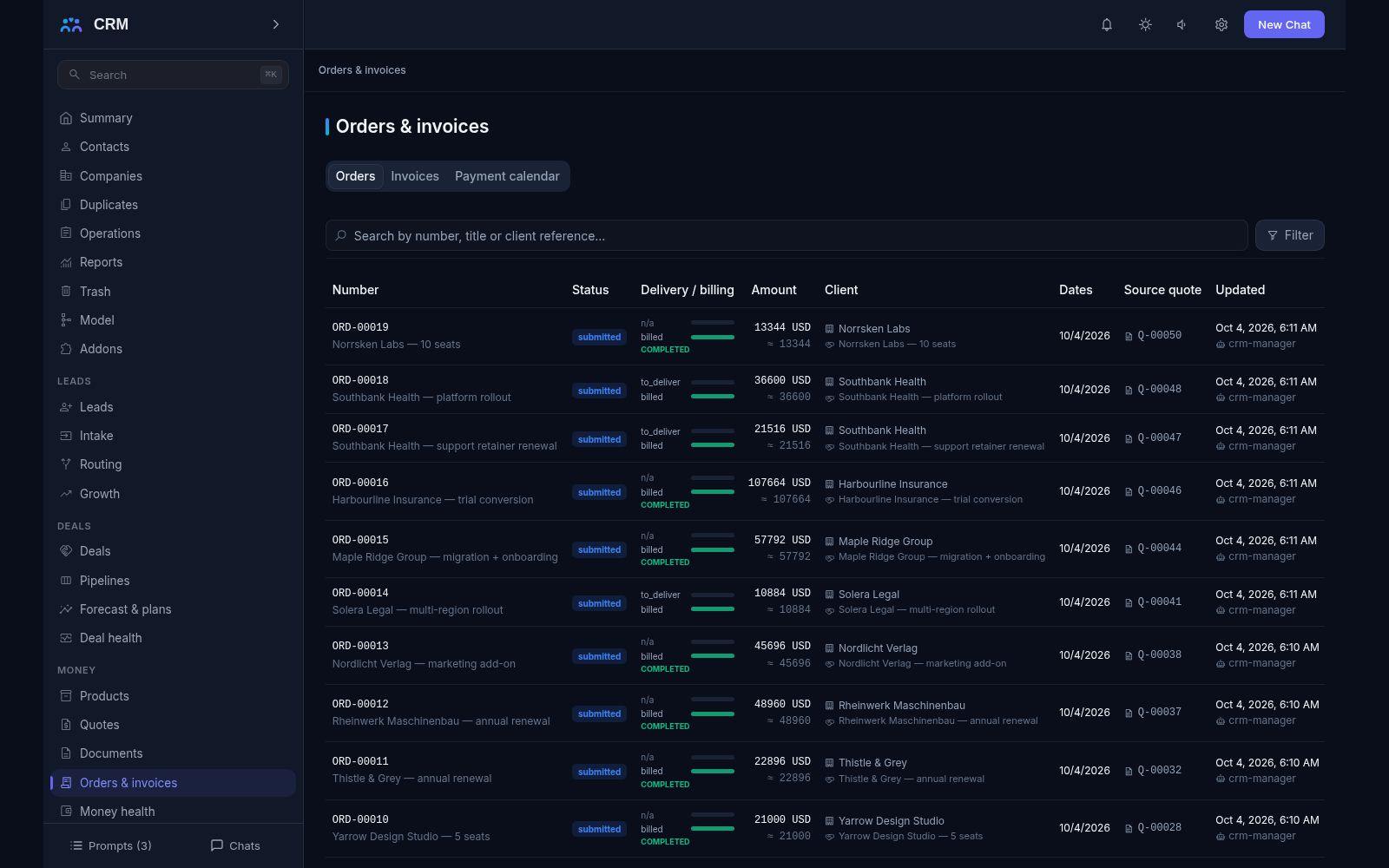Image resolution: width=1389 pixels, height=868 pixels.
Task: Click the CRM logo icon
Action: click(x=71, y=24)
